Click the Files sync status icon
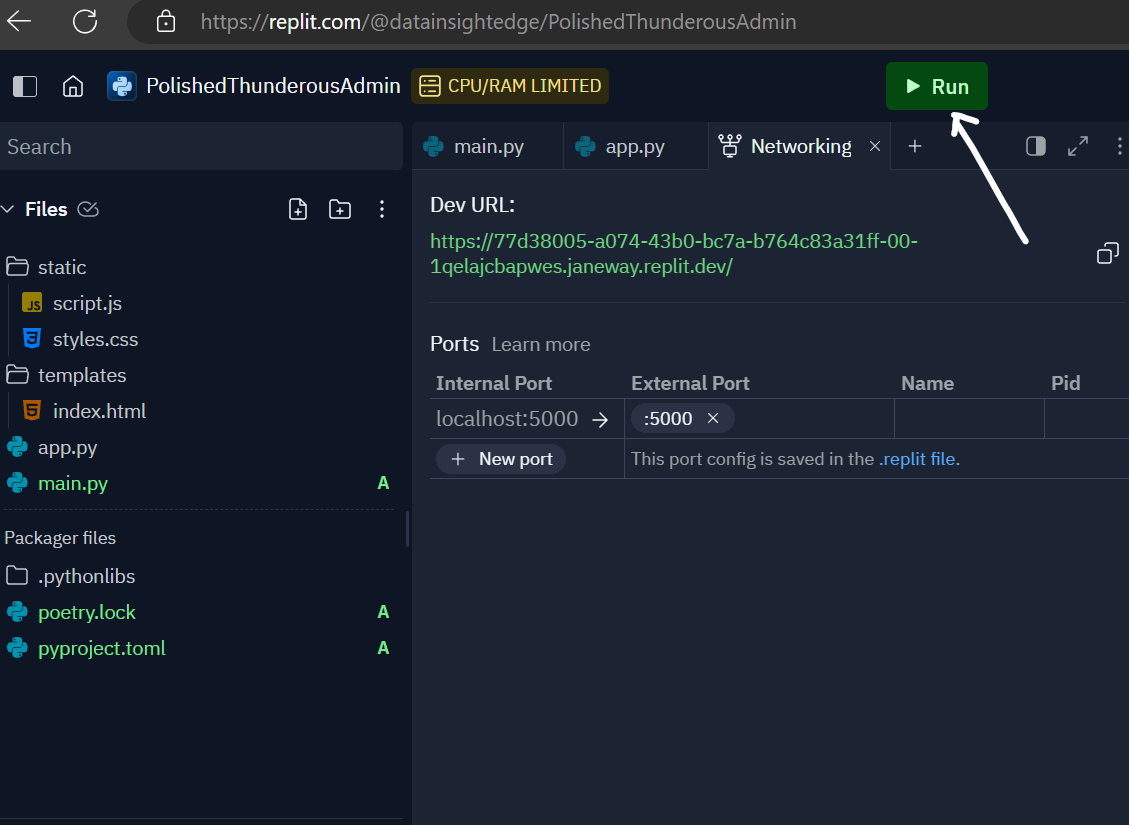The image size is (1129, 825). 88,209
